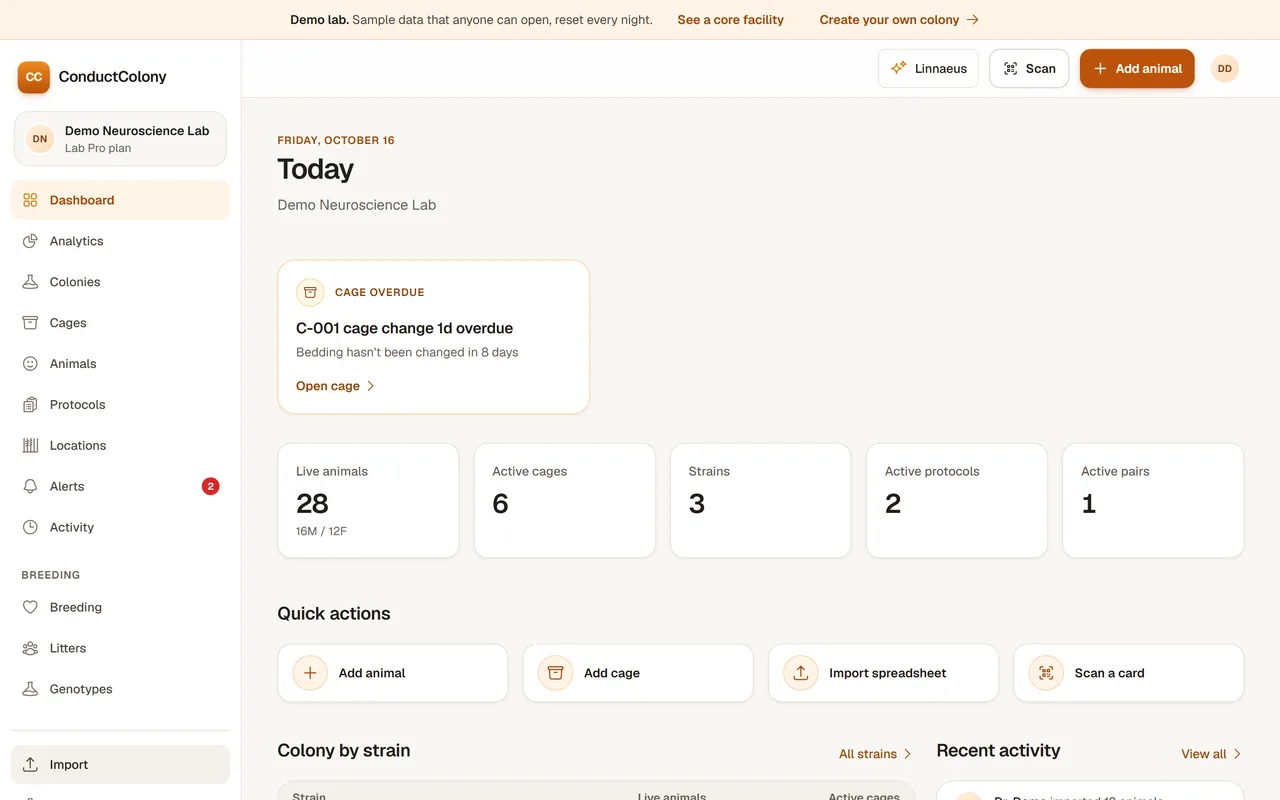Click the Breeding heart icon
Viewport: 1280px width, 800px height.
(30, 607)
